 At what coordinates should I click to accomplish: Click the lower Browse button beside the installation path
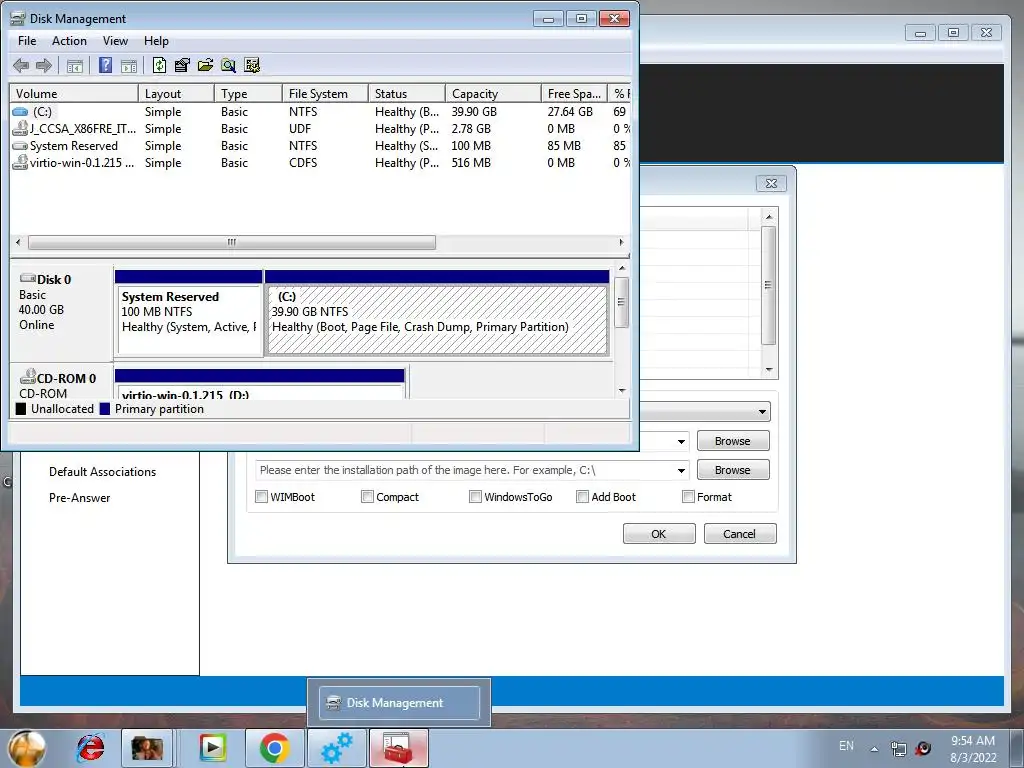coord(733,470)
